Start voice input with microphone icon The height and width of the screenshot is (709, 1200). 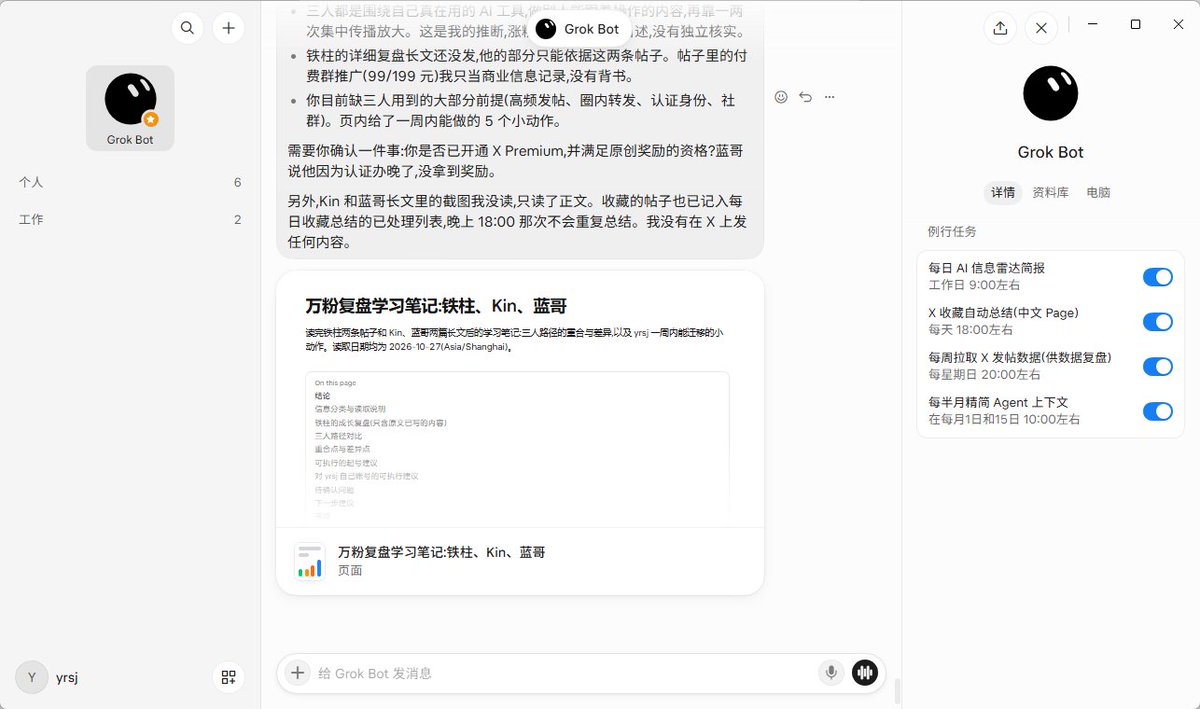tap(830, 673)
